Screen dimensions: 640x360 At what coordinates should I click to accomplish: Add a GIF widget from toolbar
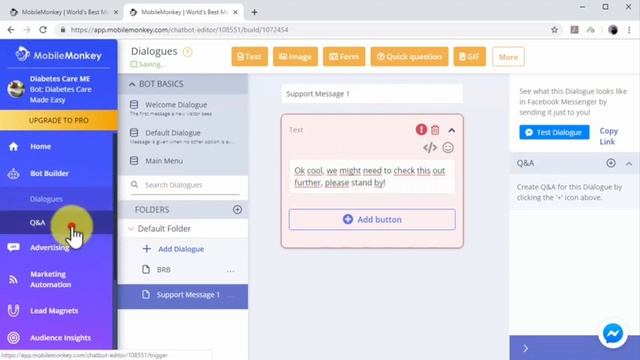[469, 57]
